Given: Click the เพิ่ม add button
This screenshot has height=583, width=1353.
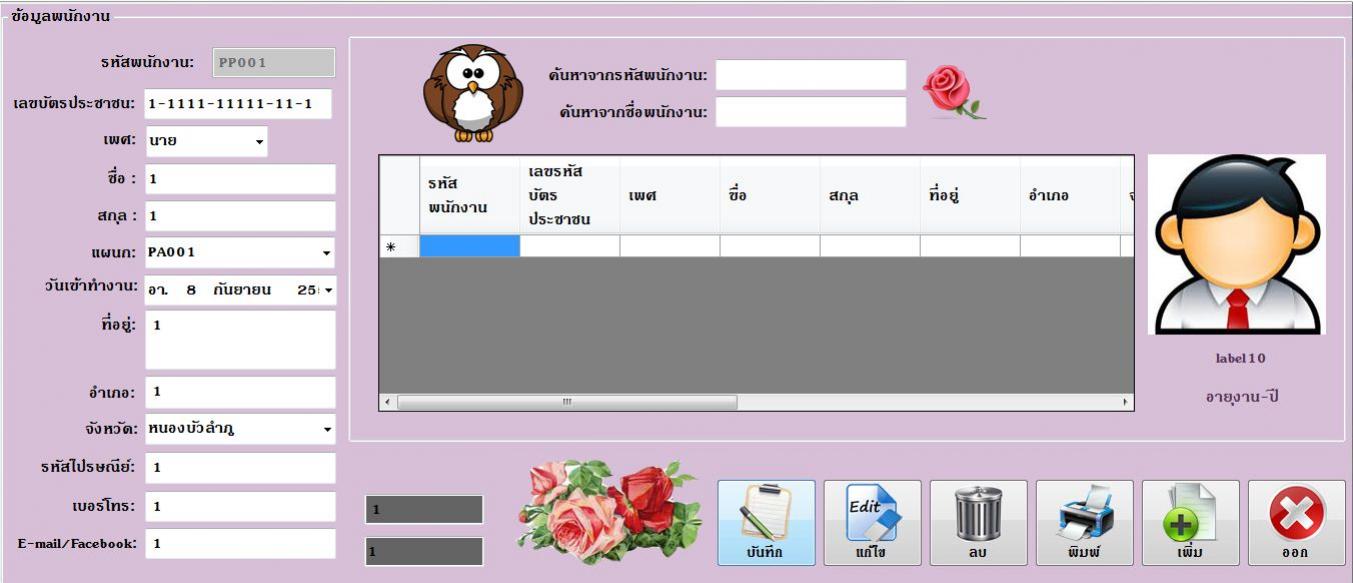Looking at the screenshot, I should click(x=1190, y=523).
